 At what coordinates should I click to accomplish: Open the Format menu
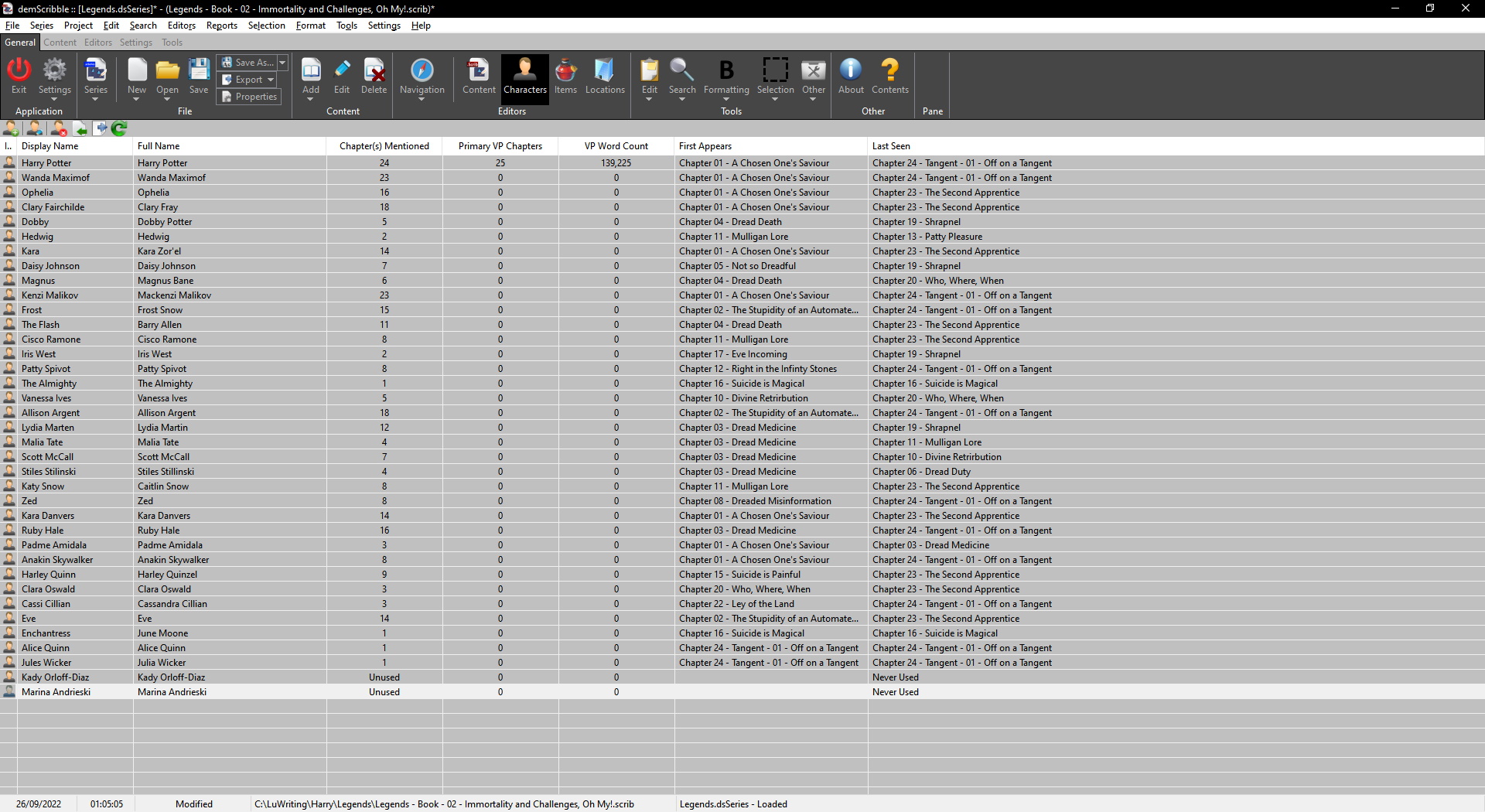[311, 26]
